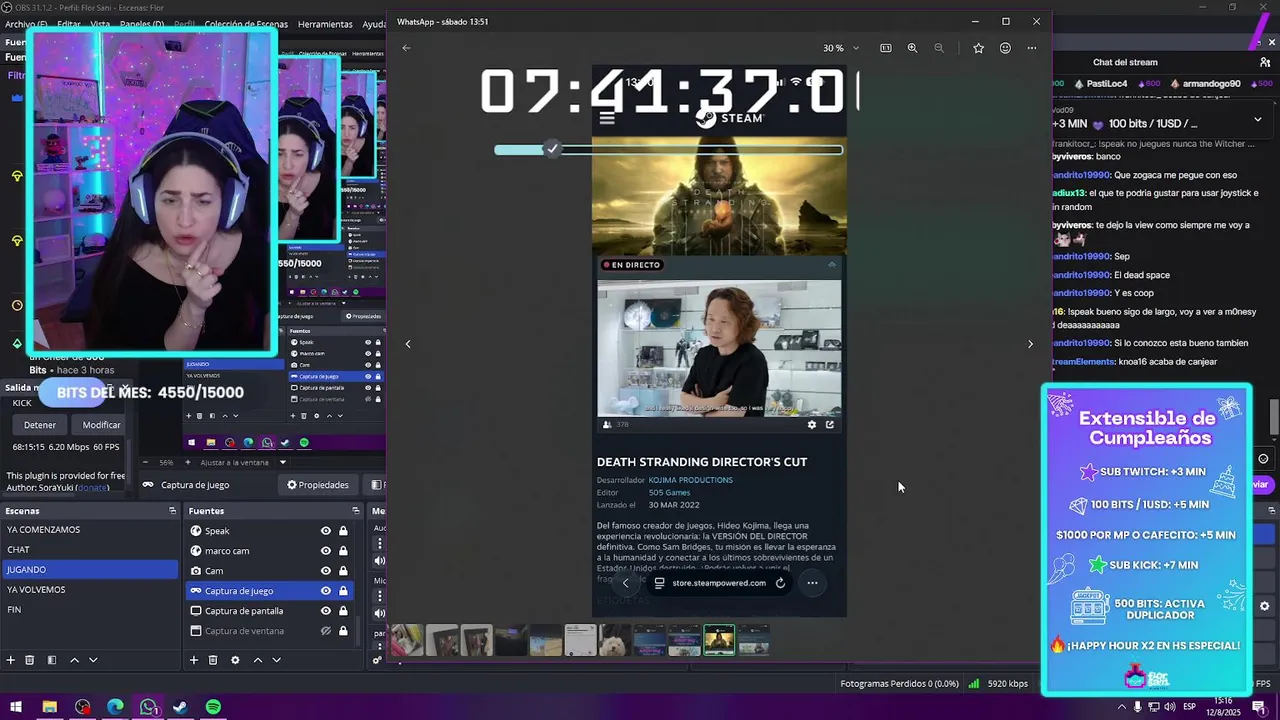
Task: Show hidden system tray icons
Action: (1121, 707)
